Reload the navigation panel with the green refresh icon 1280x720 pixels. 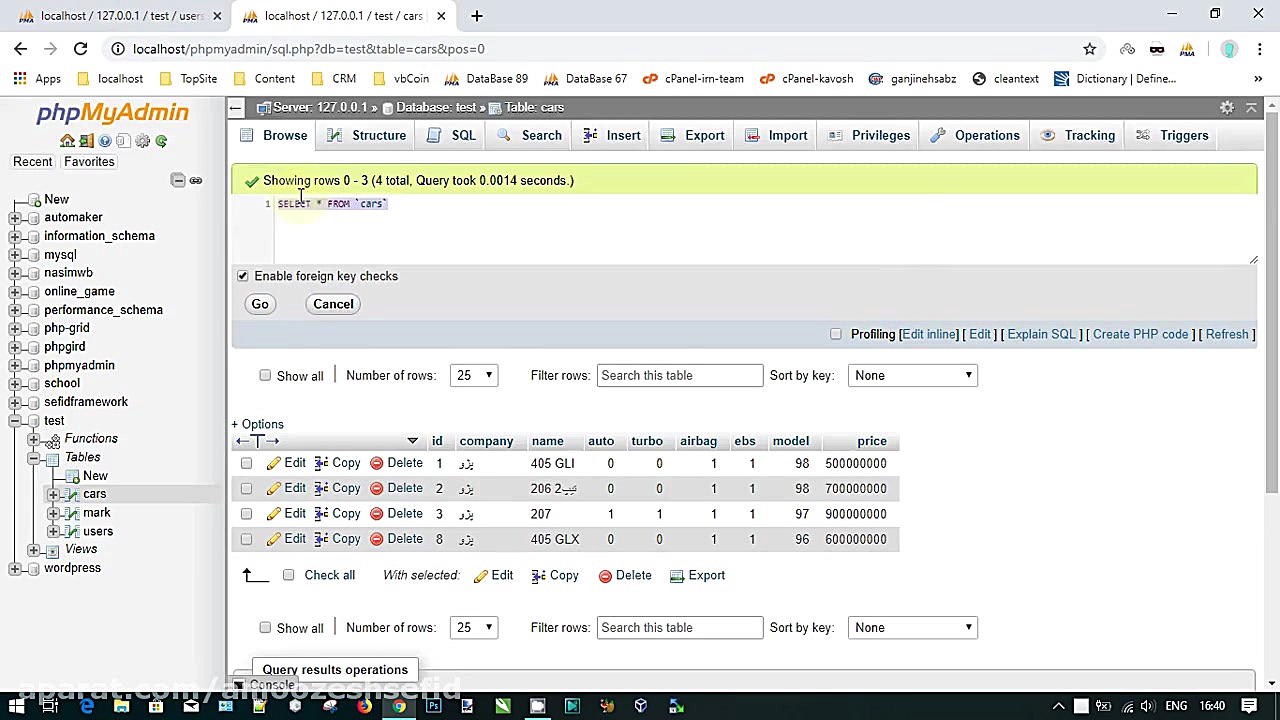tap(161, 141)
